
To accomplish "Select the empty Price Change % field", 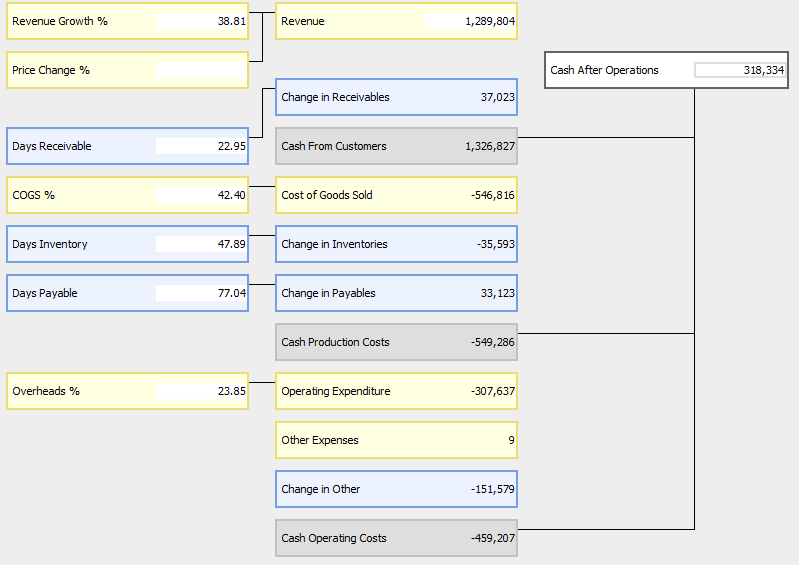I will 201,70.
